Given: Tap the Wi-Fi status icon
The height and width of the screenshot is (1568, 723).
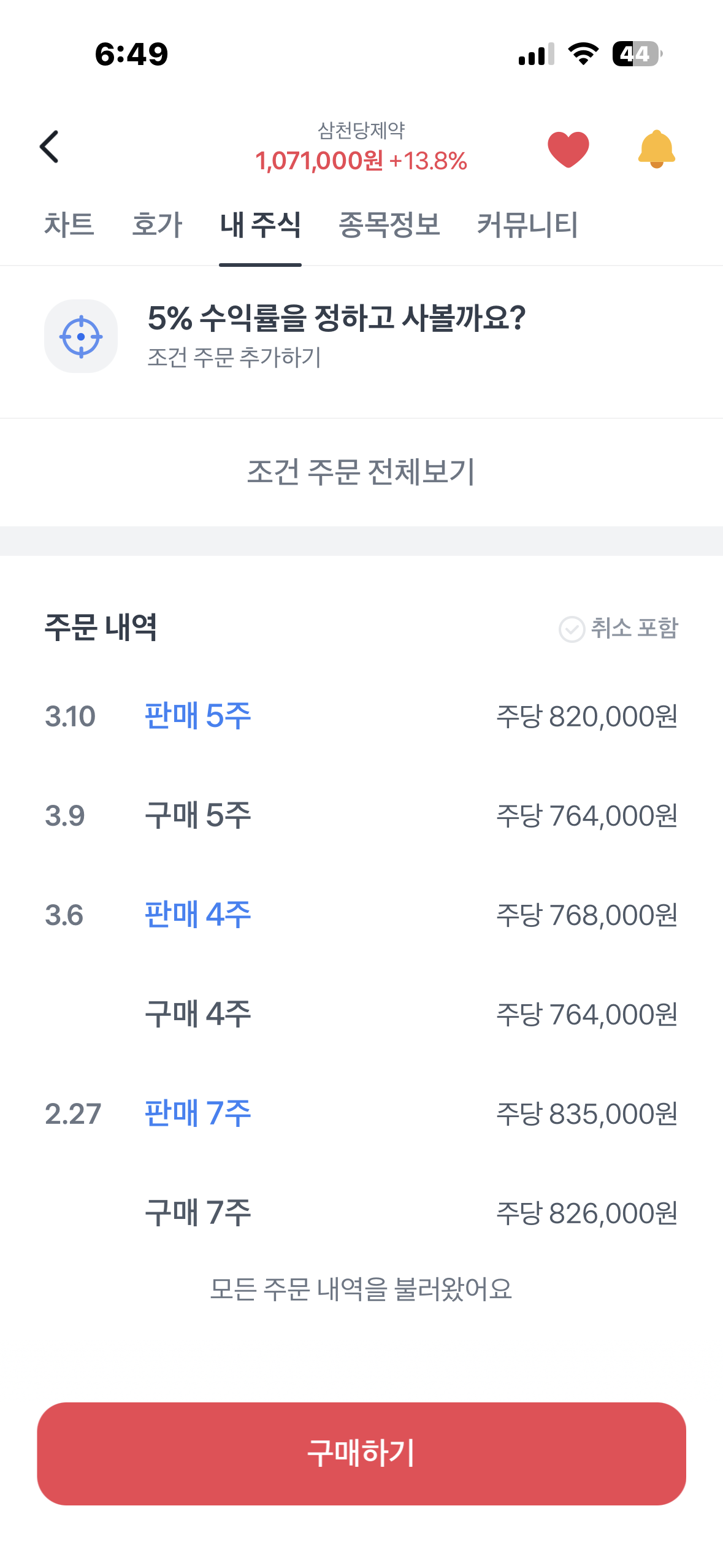Looking at the screenshot, I should [583, 54].
